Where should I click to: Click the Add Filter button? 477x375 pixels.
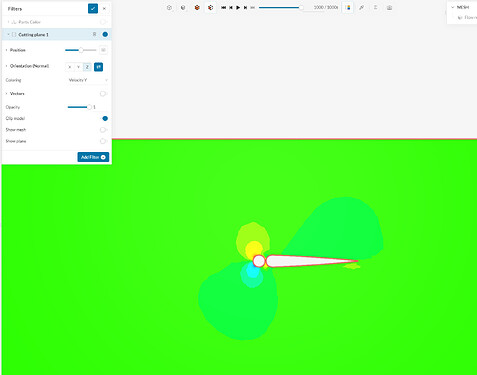[93, 157]
